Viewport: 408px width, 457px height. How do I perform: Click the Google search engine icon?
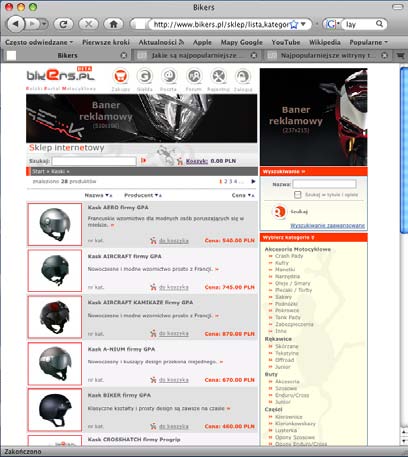(x=330, y=24)
